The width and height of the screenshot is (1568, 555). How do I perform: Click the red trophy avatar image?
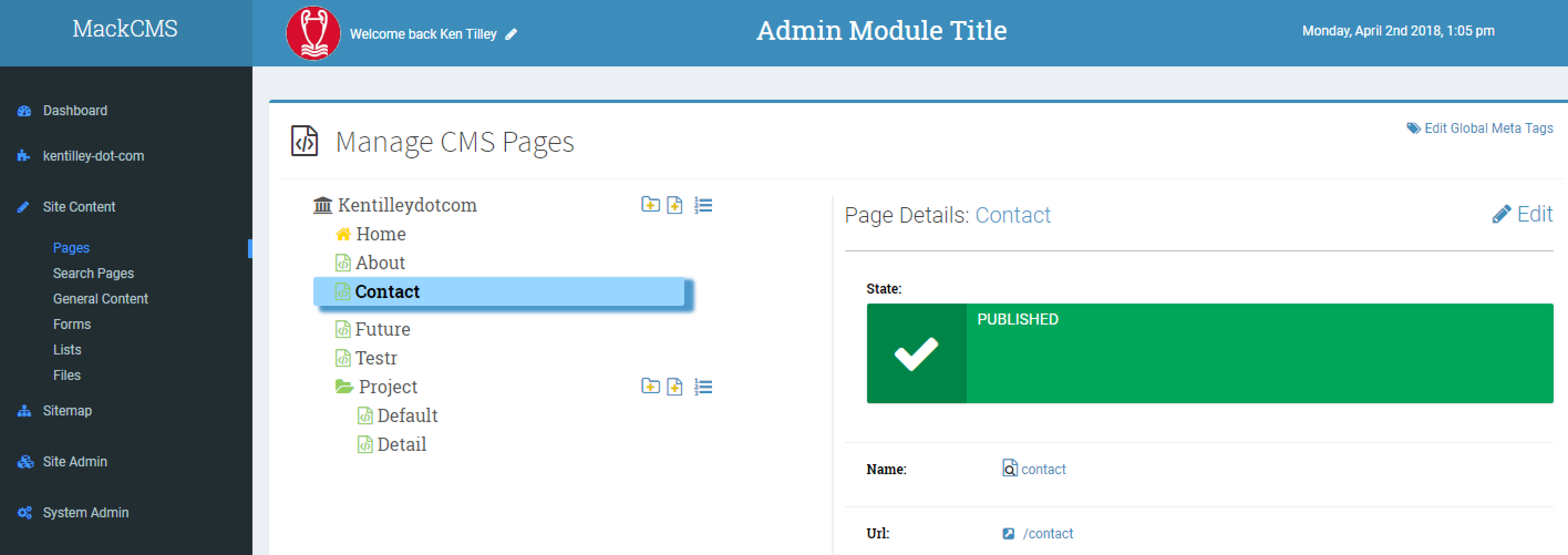tap(313, 33)
